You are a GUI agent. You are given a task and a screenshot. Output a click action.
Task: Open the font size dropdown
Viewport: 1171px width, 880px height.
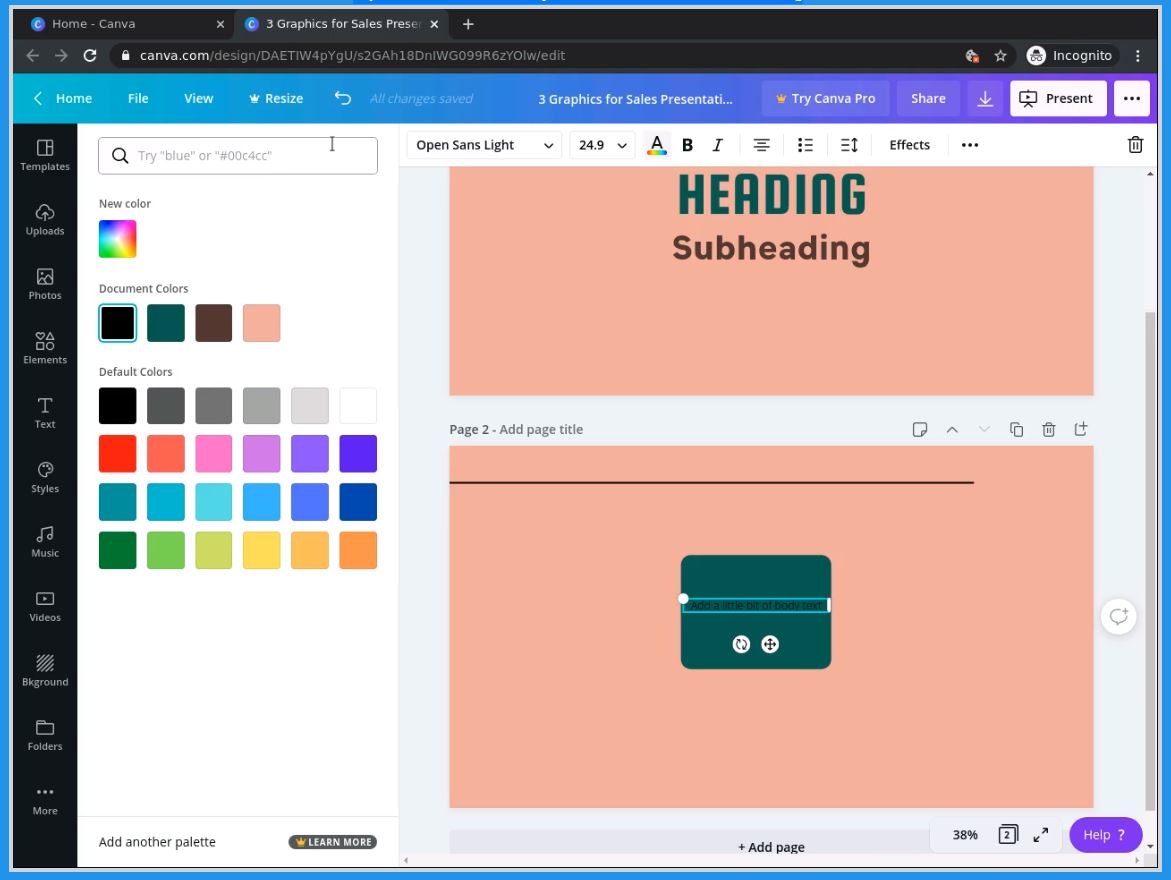600,144
